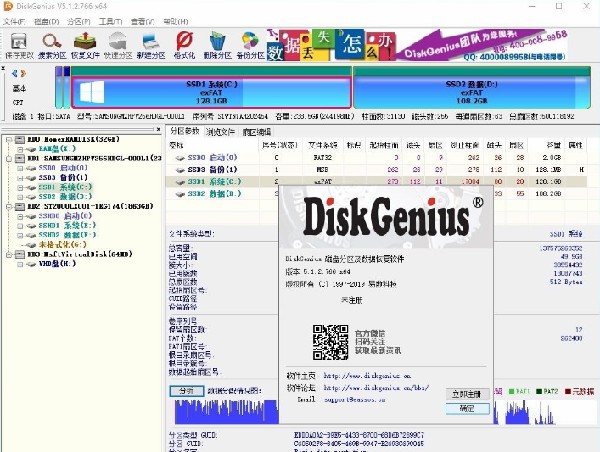Open the 磁盘(D) menu

click(47, 21)
